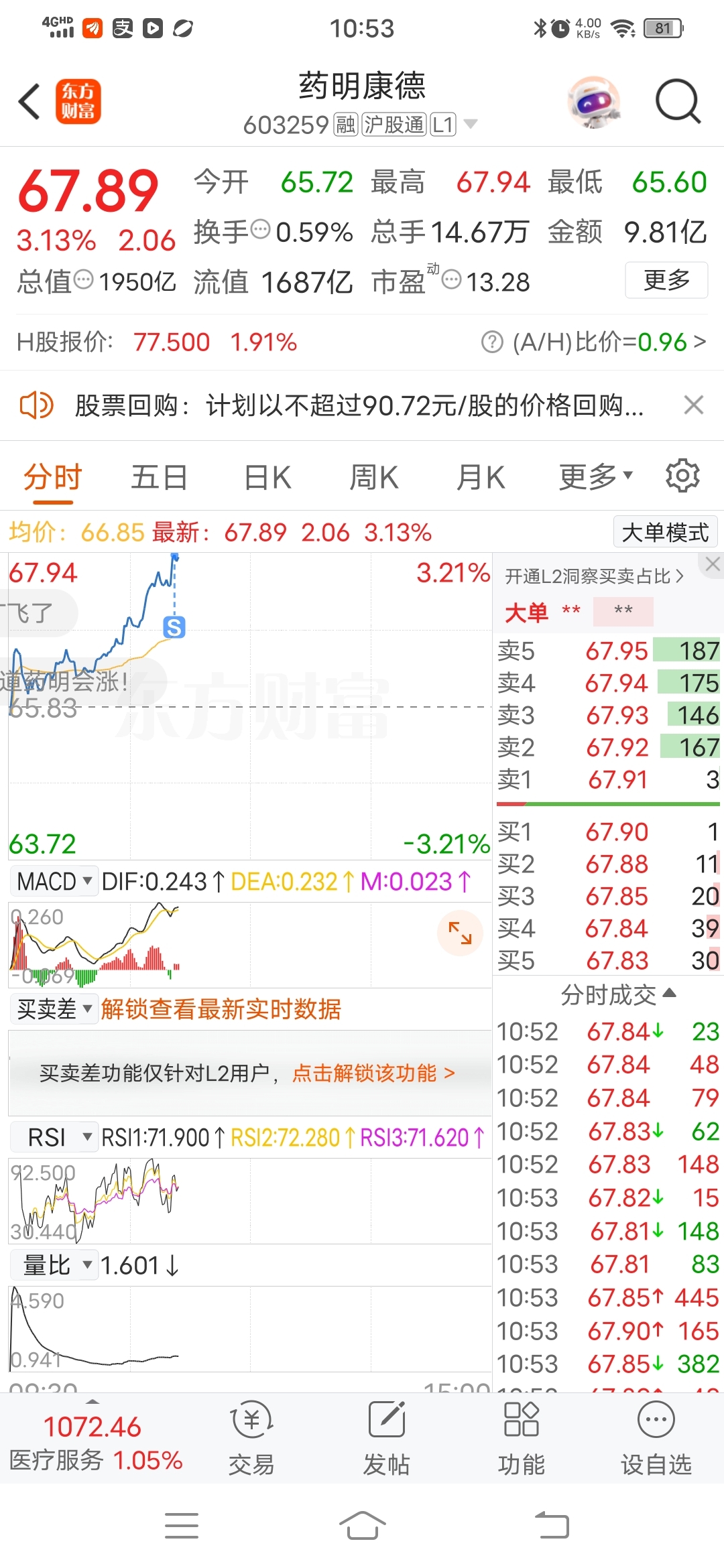724x1568 pixels.
Task: Tap the L1 level tag
Action: point(442,125)
